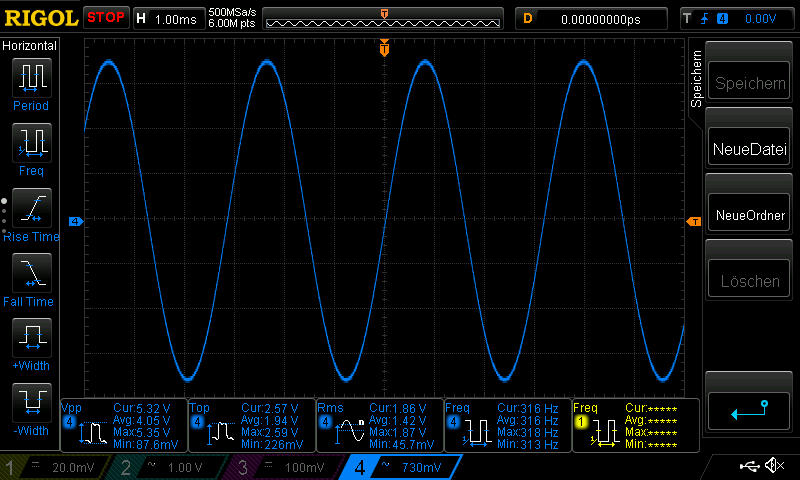Click the horizontal timebase 1.00ms field

[168, 19]
